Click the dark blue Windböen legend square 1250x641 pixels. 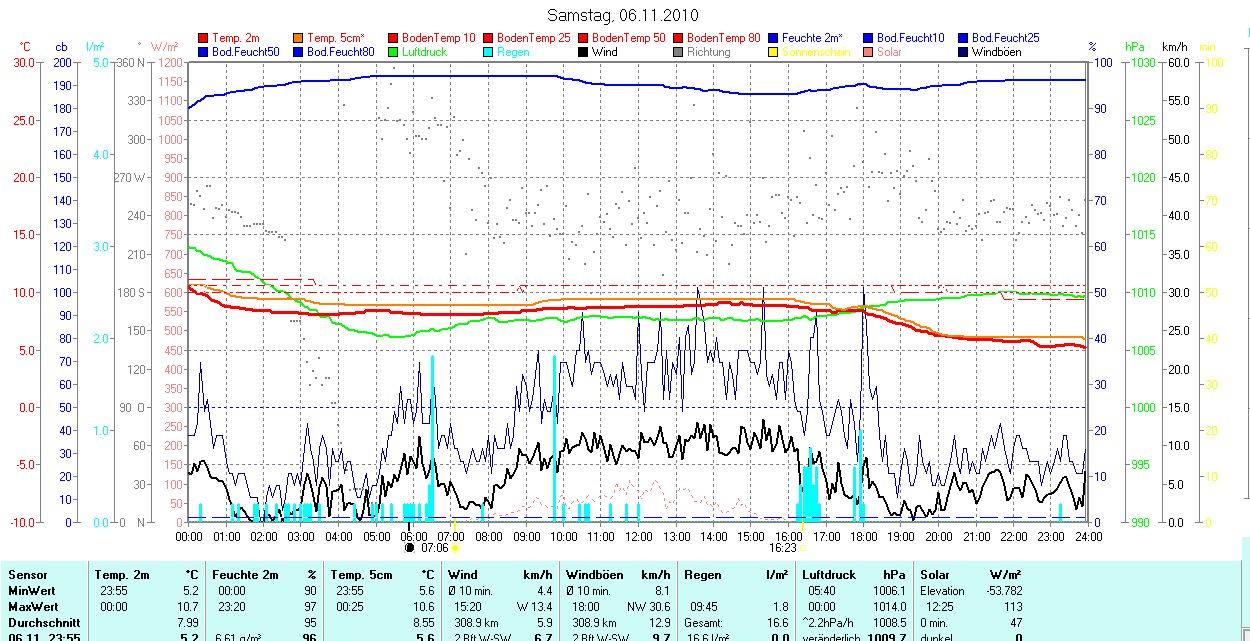pos(964,52)
